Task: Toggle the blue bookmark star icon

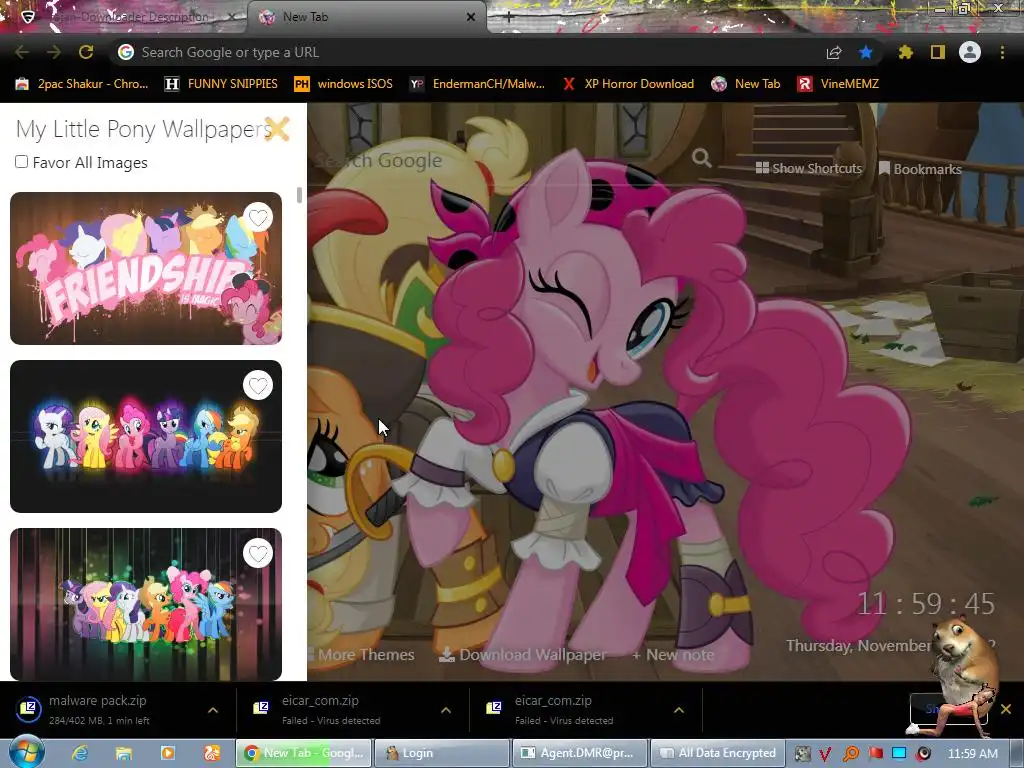Action: (866, 52)
